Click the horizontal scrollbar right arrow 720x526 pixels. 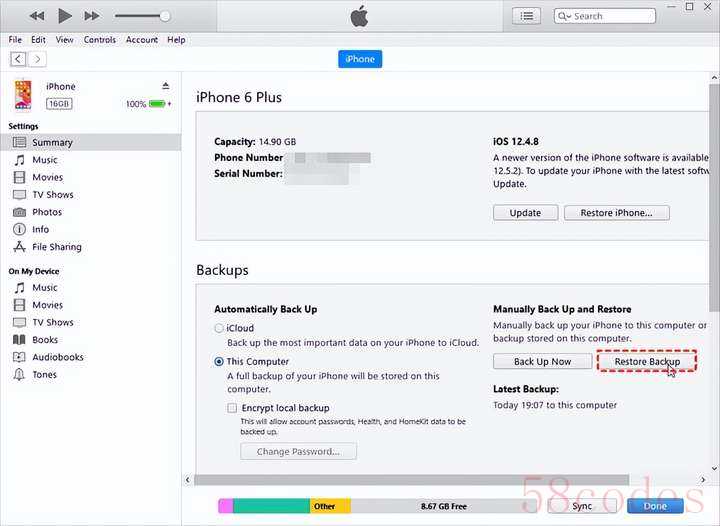tap(703, 480)
